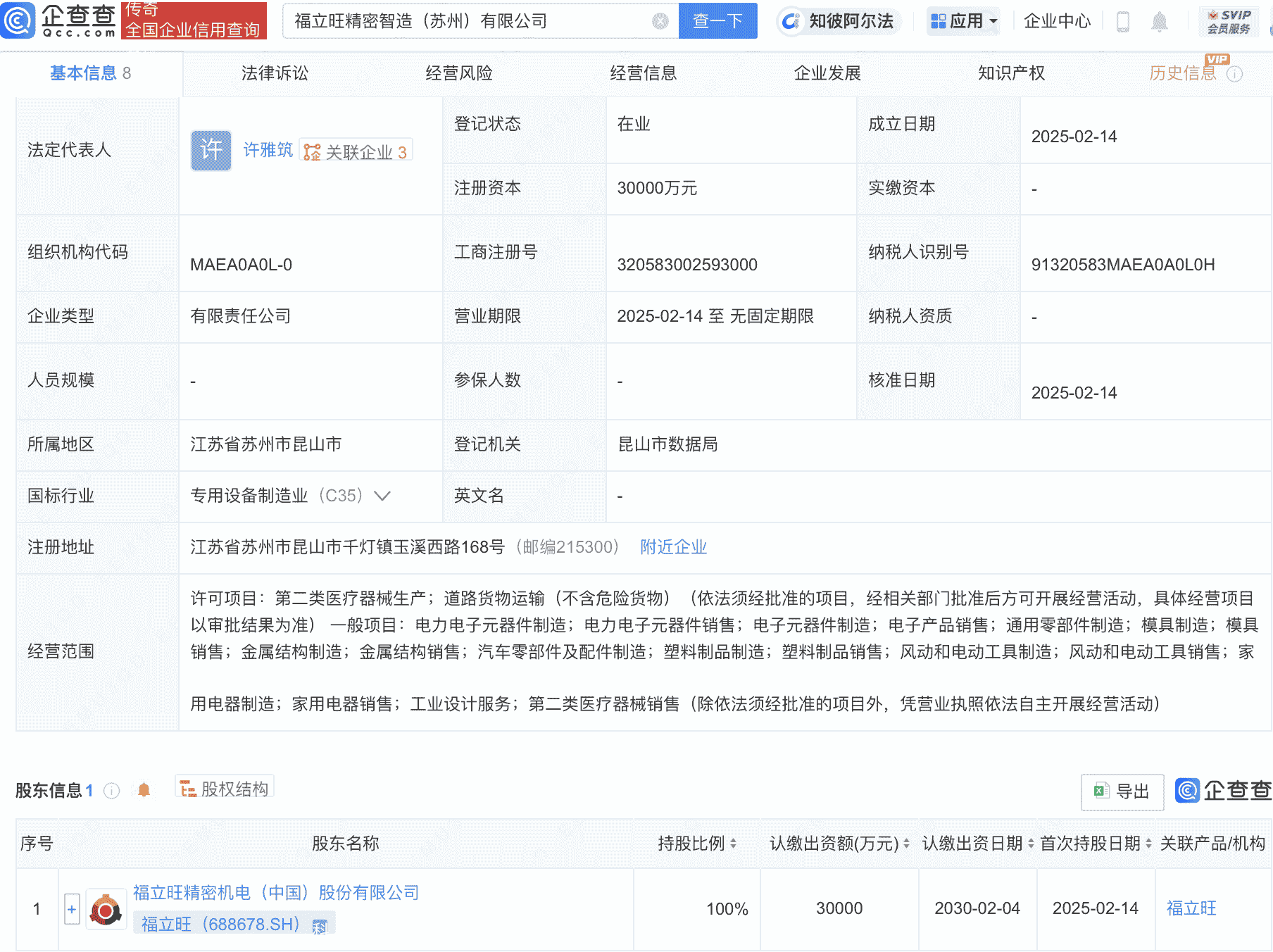The width and height of the screenshot is (1273, 952).
Task: Click the info icon beside 历史信息
Action: [1234, 74]
